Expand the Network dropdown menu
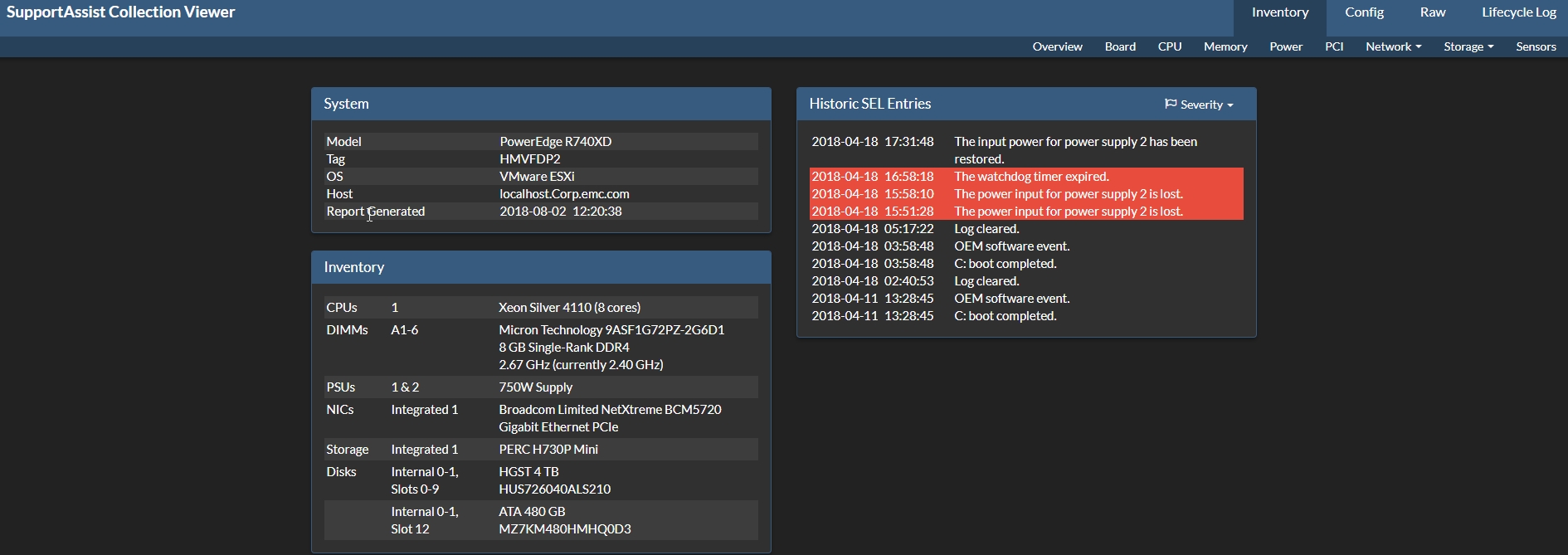 [x=1393, y=46]
